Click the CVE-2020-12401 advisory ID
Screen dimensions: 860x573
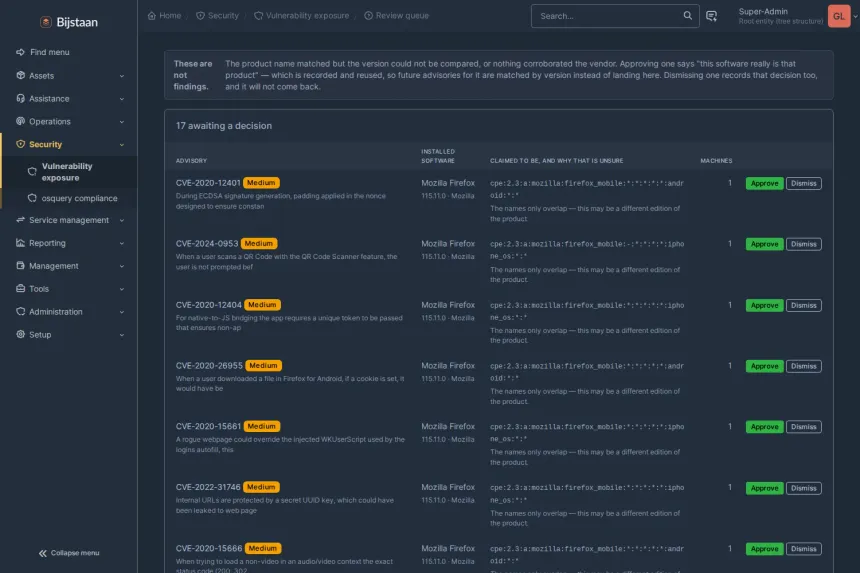(x=208, y=183)
